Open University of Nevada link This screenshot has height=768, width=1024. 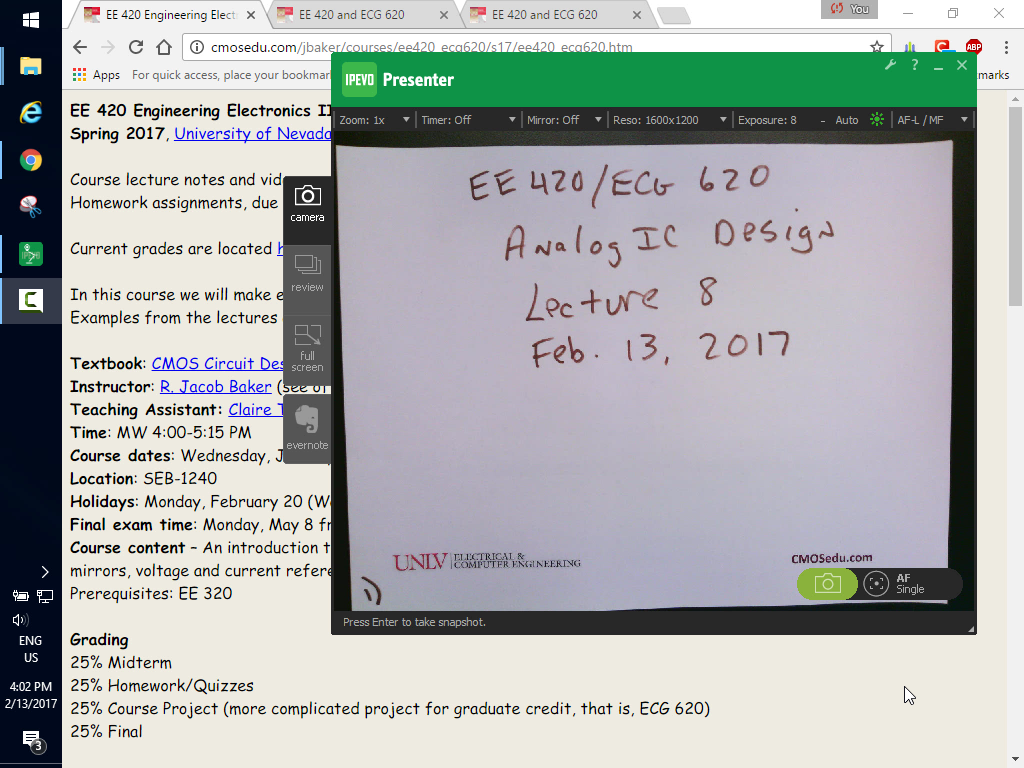tap(252, 134)
